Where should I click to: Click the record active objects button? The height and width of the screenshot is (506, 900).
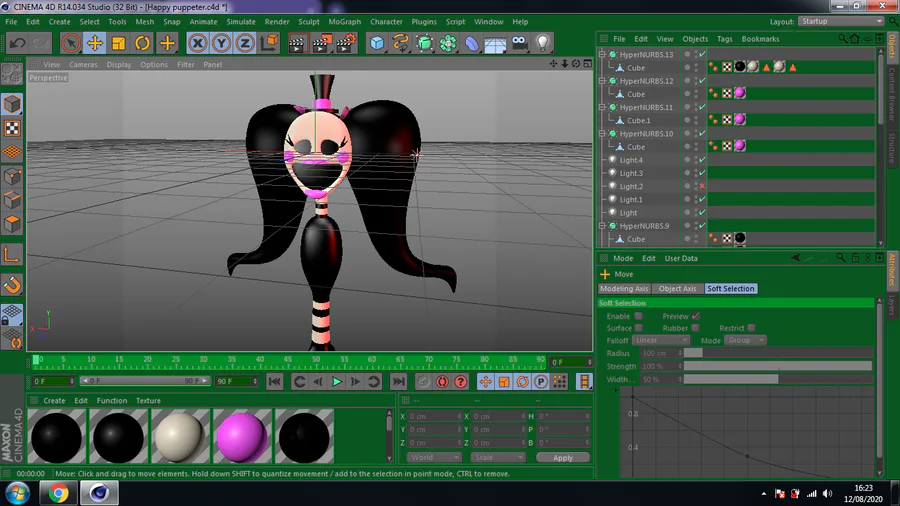[x=423, y=382]
